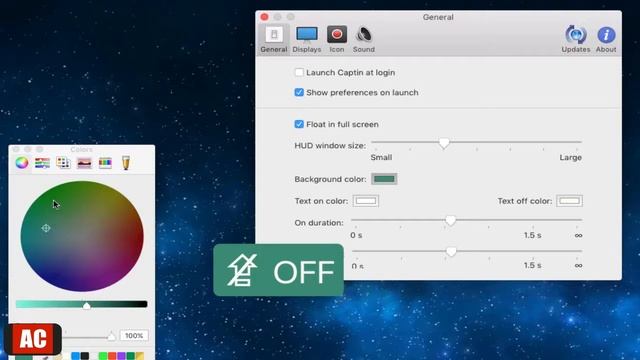Select the pencils picker mode
This screenshot has width=640, height=360.
[126, 163]
